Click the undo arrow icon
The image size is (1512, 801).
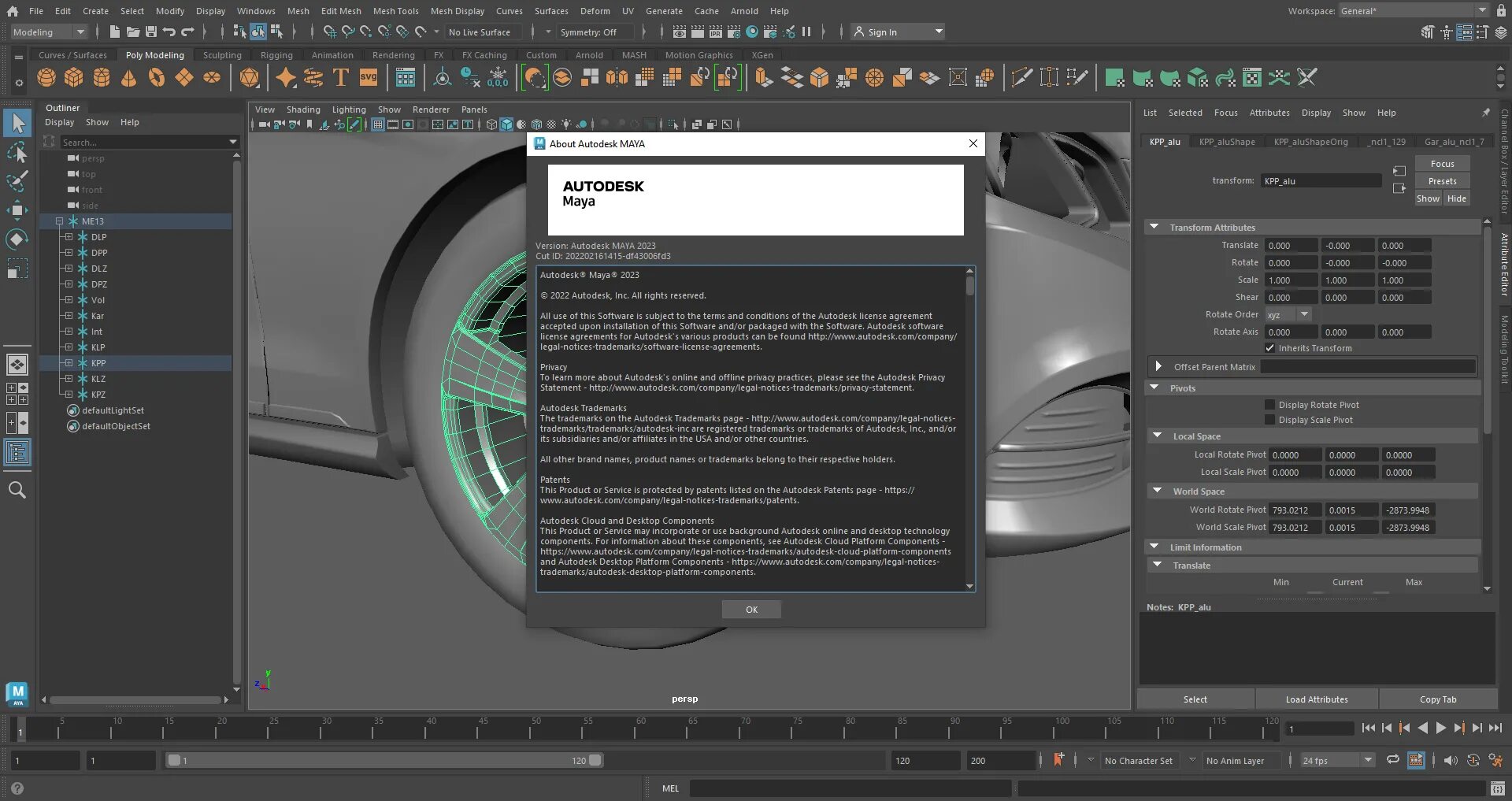click(x=169, y=32)
